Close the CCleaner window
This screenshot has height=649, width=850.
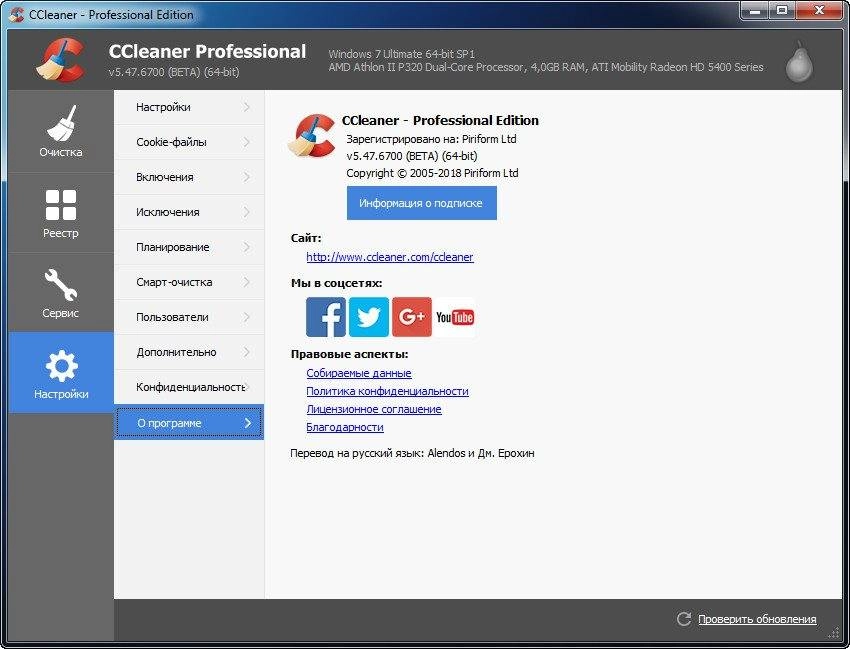pos(820,10)
